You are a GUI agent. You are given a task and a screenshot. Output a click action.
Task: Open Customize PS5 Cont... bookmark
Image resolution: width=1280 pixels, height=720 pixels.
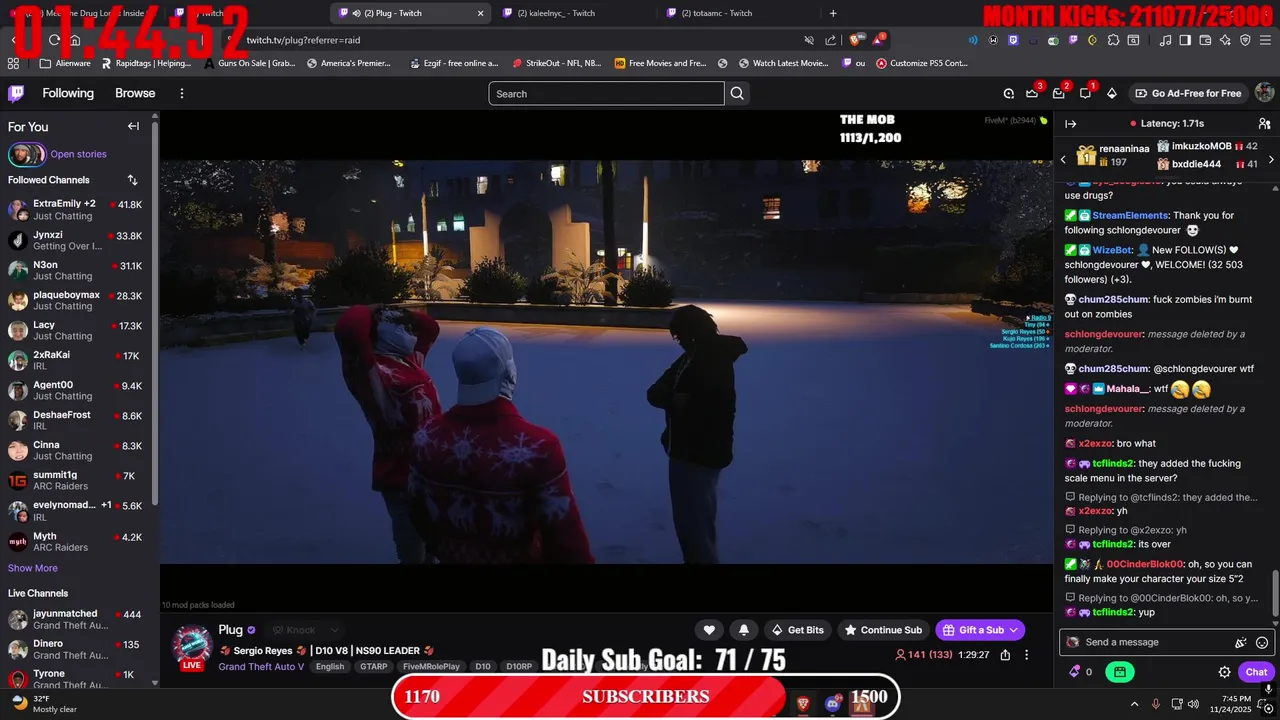pyautogui.click(x=922, y=63)
